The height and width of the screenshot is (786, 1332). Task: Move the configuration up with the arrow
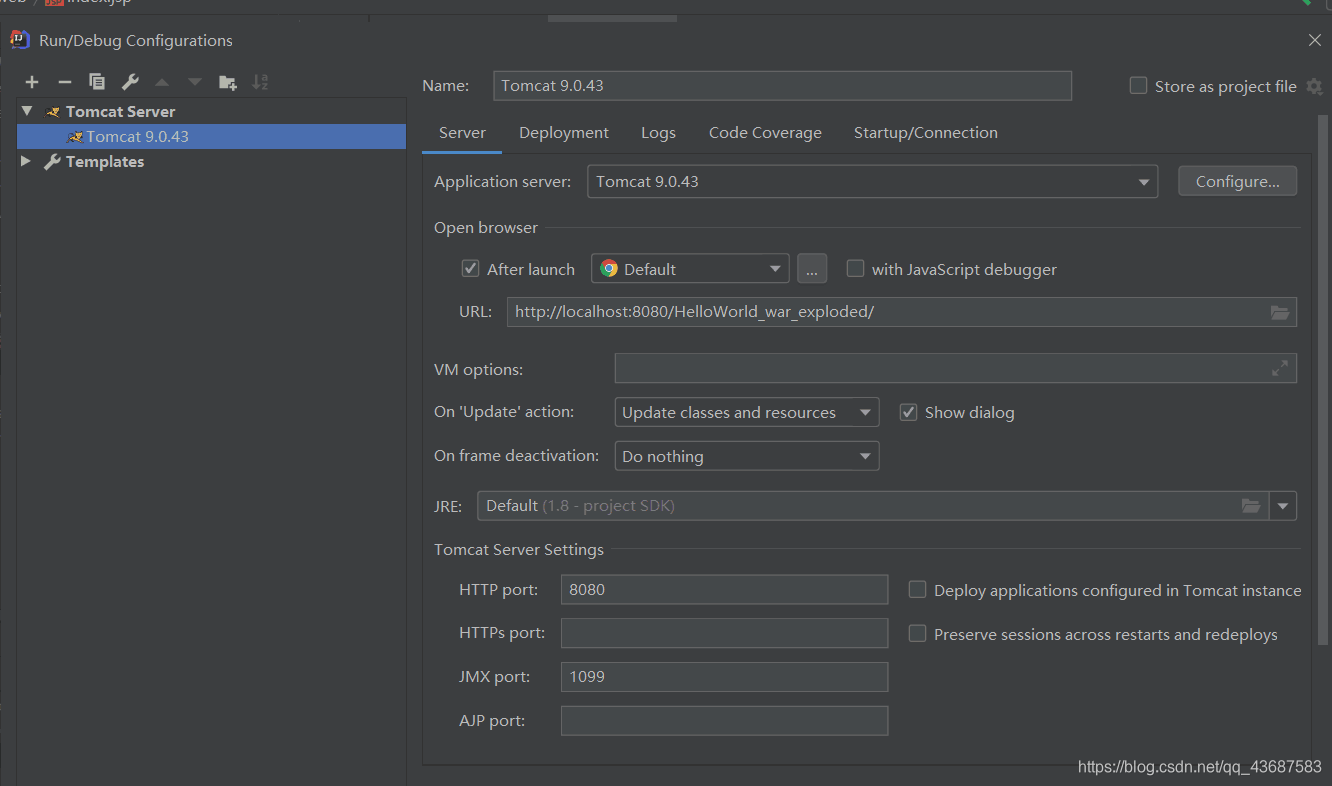162,82
